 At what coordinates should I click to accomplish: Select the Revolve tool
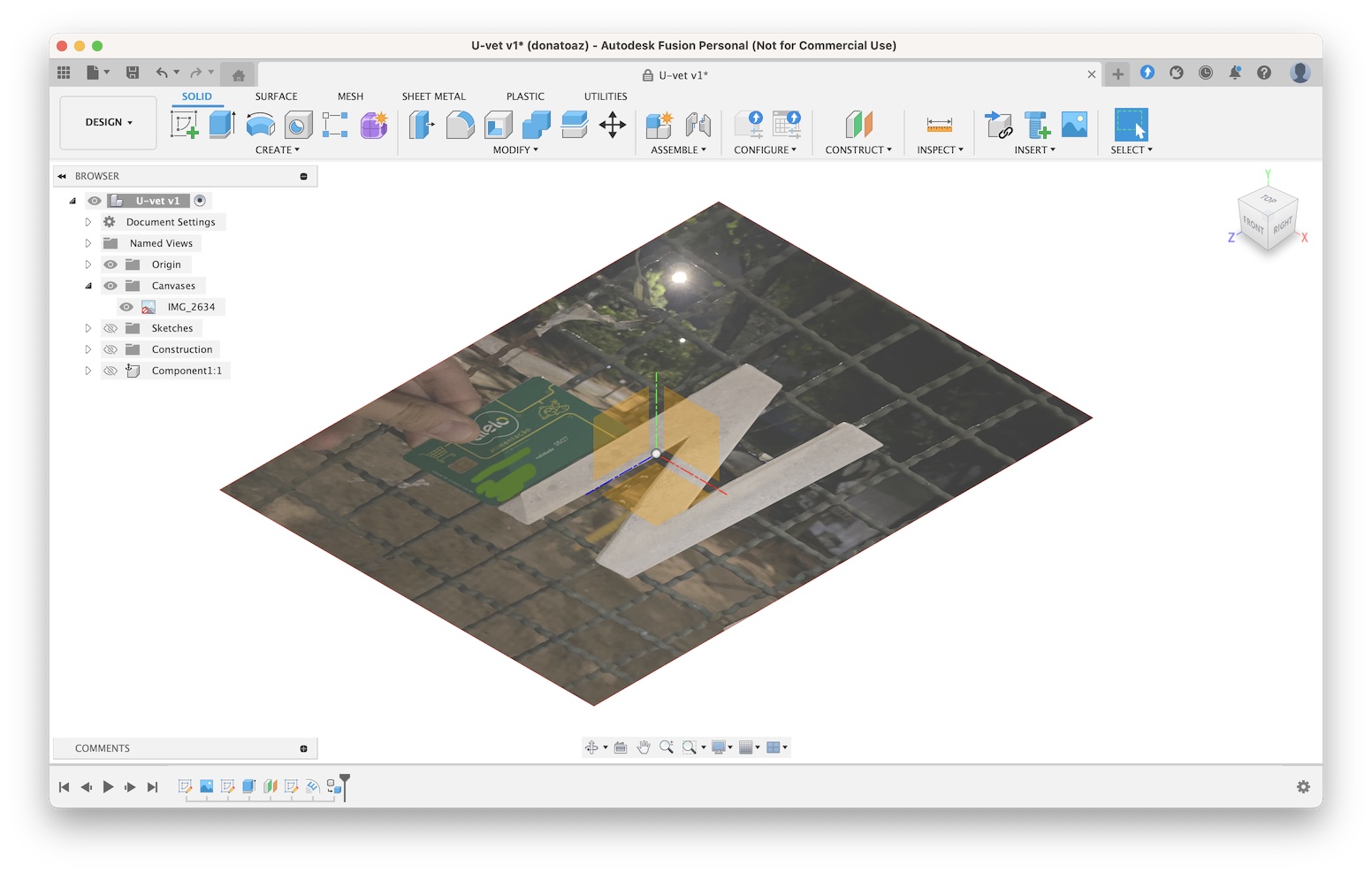[x=260, y=125]
